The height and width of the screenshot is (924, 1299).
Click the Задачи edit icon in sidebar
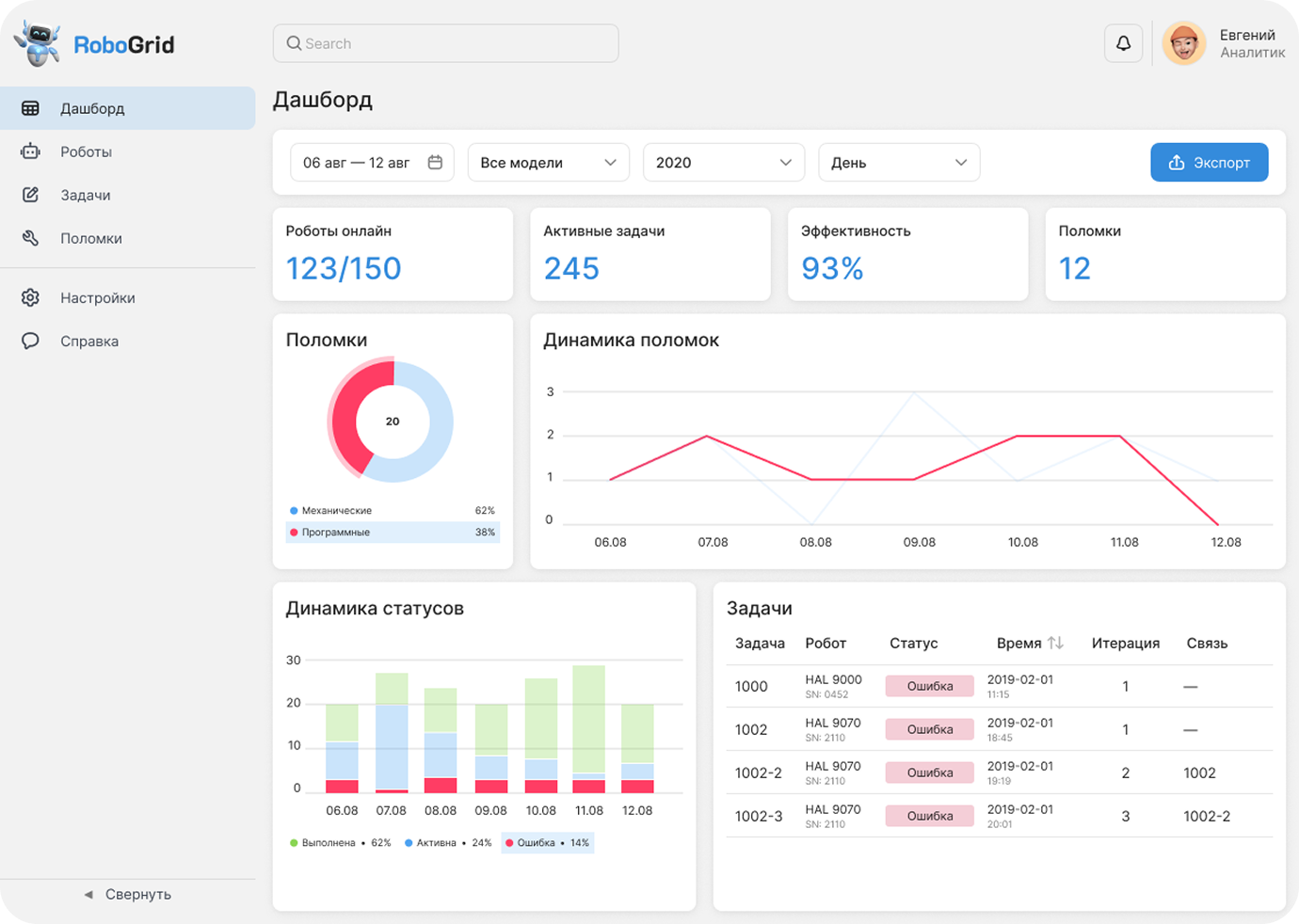pyautogui.click(x=30, y=195)
